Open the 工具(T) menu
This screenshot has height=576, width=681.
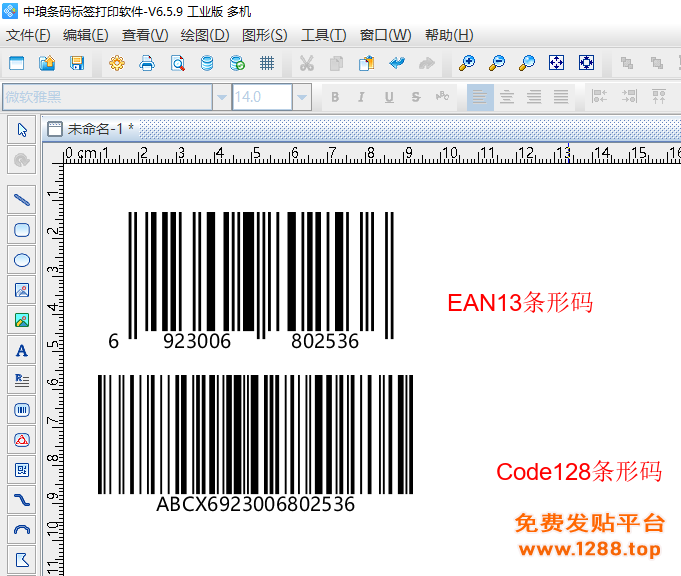324,35
